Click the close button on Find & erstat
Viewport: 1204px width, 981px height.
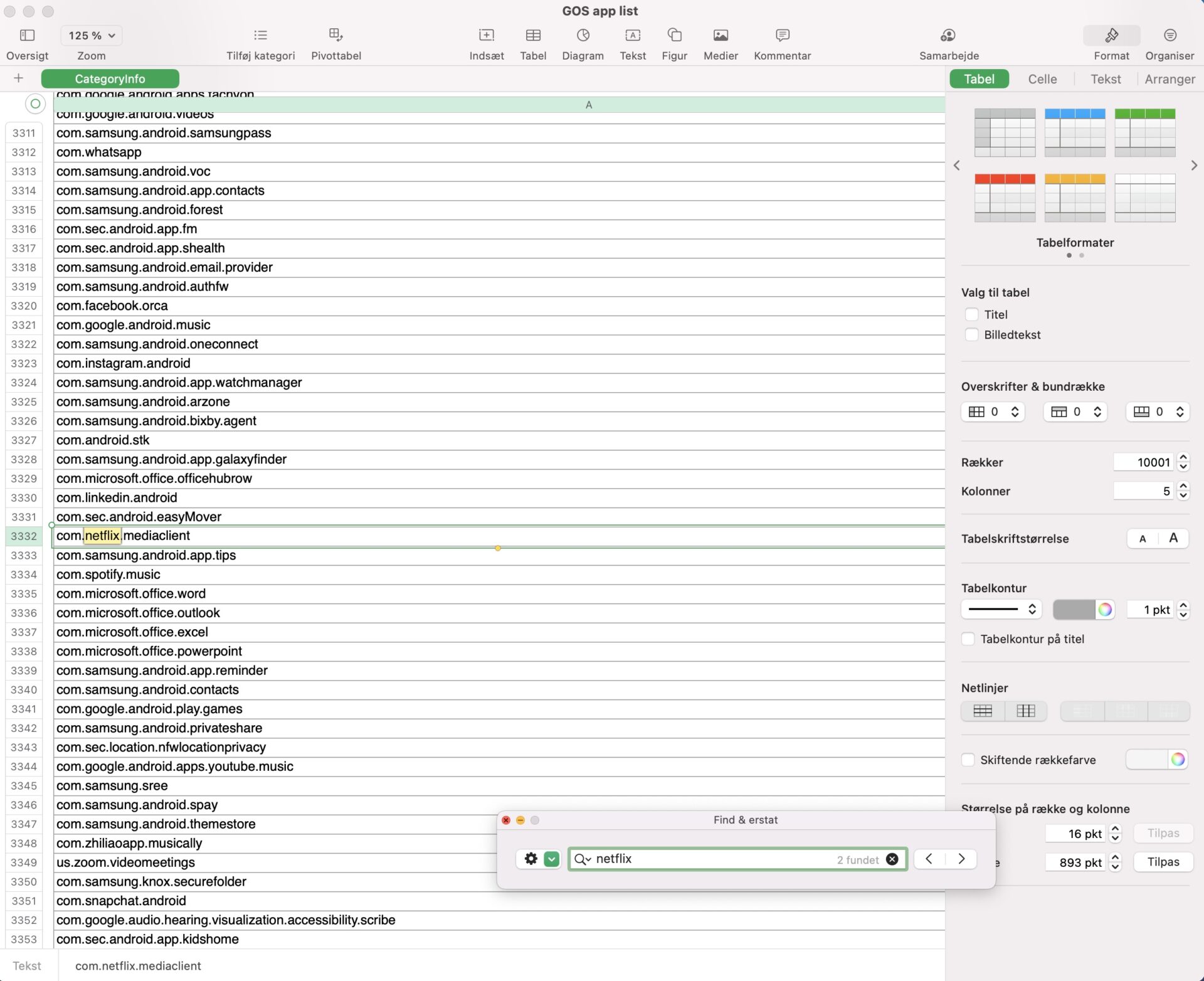pyautogui.click(x=507, y=819)
